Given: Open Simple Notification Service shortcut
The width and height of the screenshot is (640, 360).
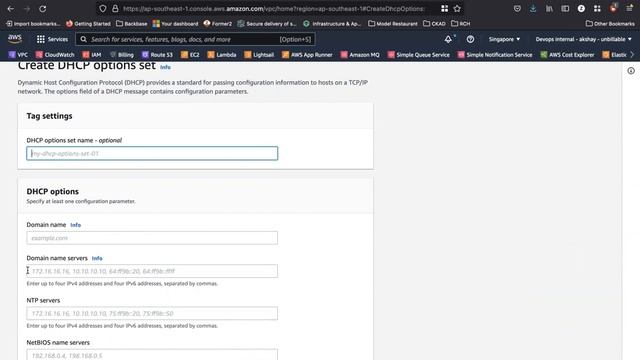Looking at the screenshot, I should (x=495, y=55).
